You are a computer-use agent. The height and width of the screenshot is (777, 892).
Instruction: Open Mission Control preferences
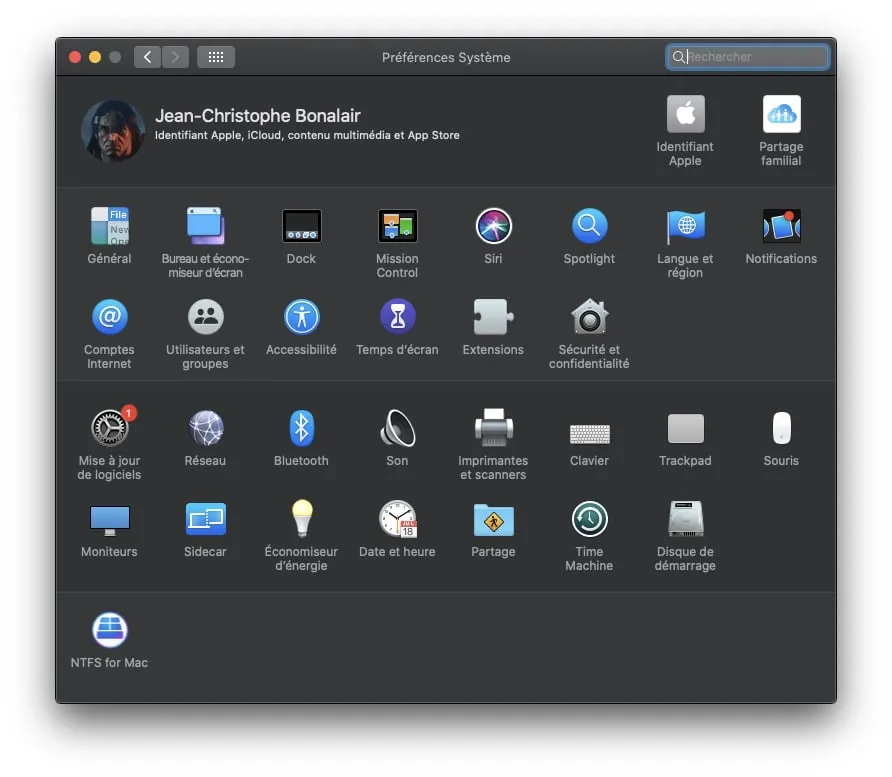397,226
